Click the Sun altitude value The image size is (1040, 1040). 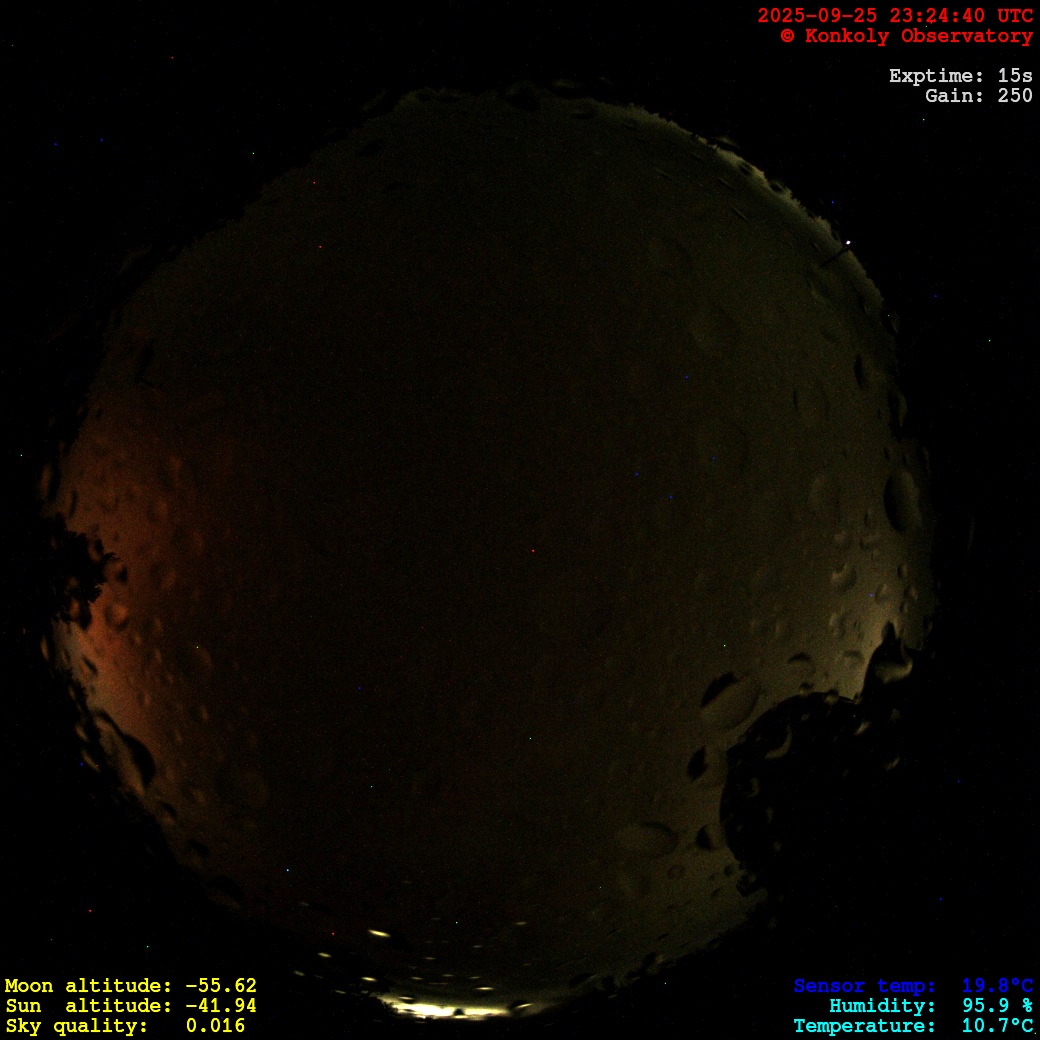(221, 1006)
